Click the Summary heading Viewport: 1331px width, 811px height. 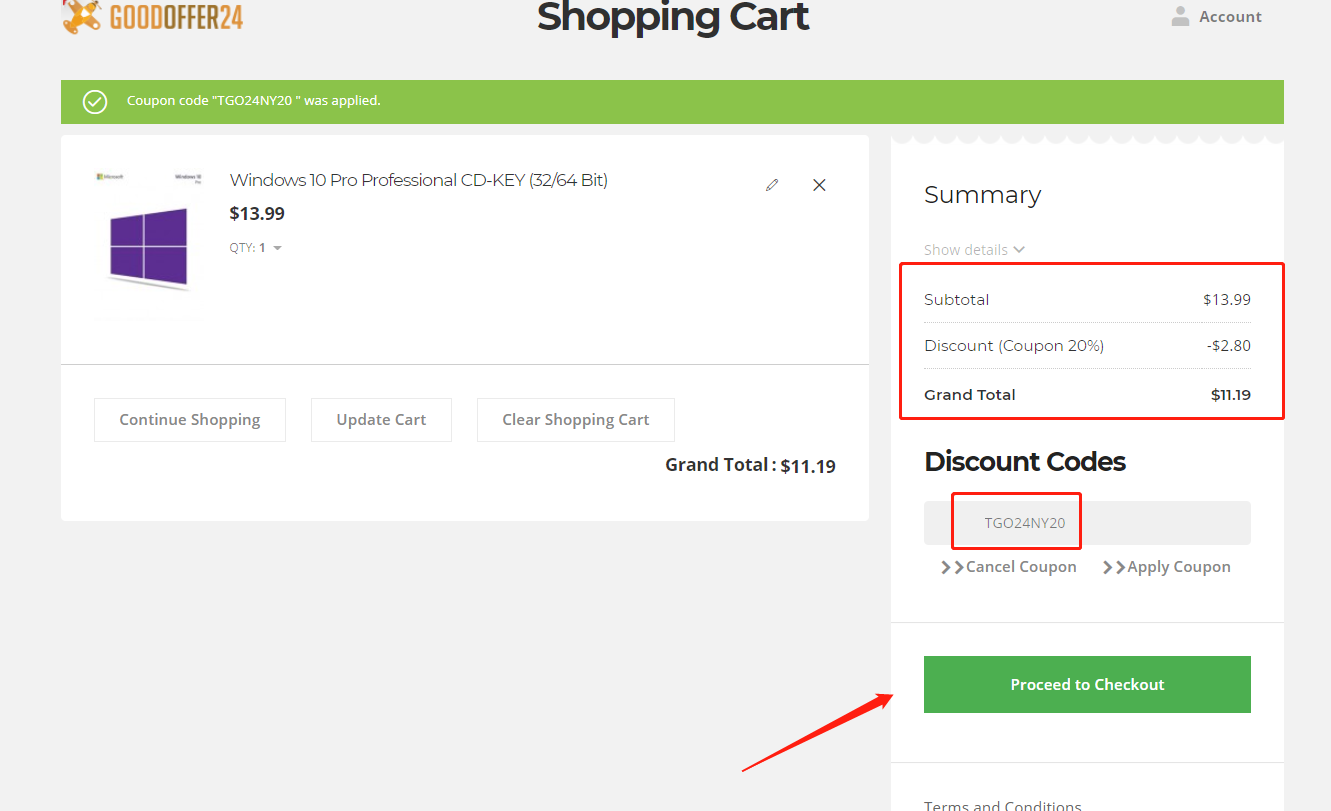click(x=982, y=195)
